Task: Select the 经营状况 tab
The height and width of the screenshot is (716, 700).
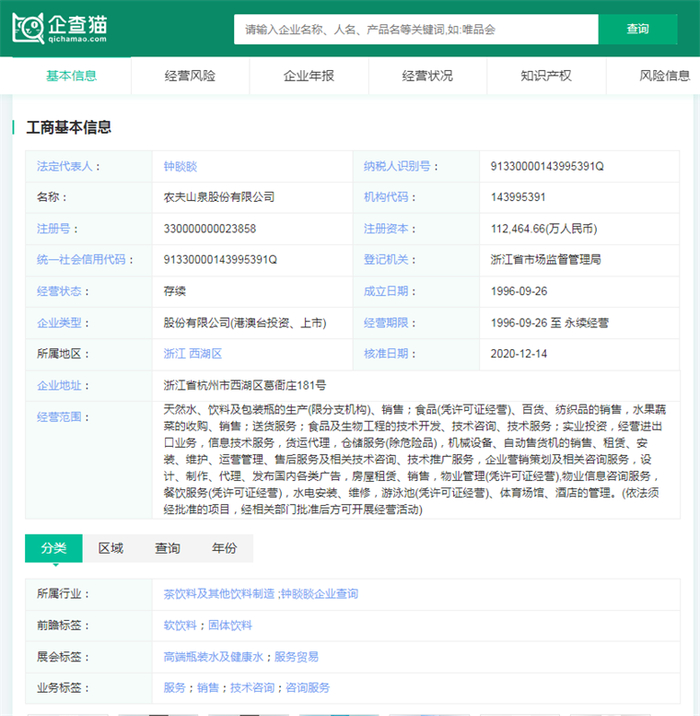Action: 427,76
